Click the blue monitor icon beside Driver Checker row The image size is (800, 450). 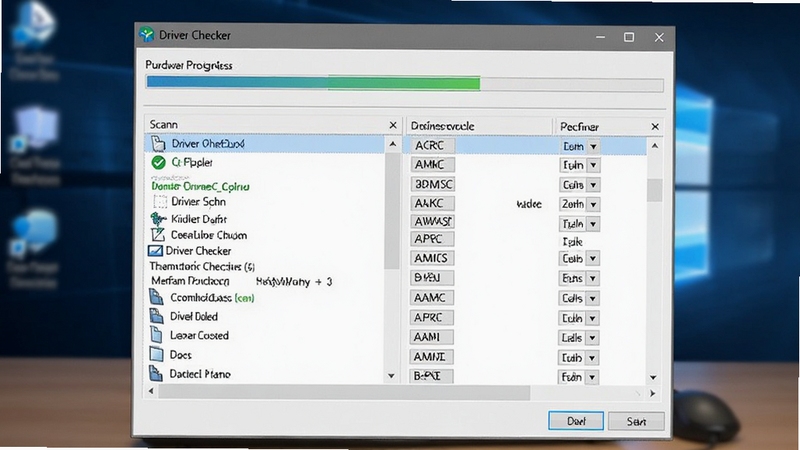[155, 251]
